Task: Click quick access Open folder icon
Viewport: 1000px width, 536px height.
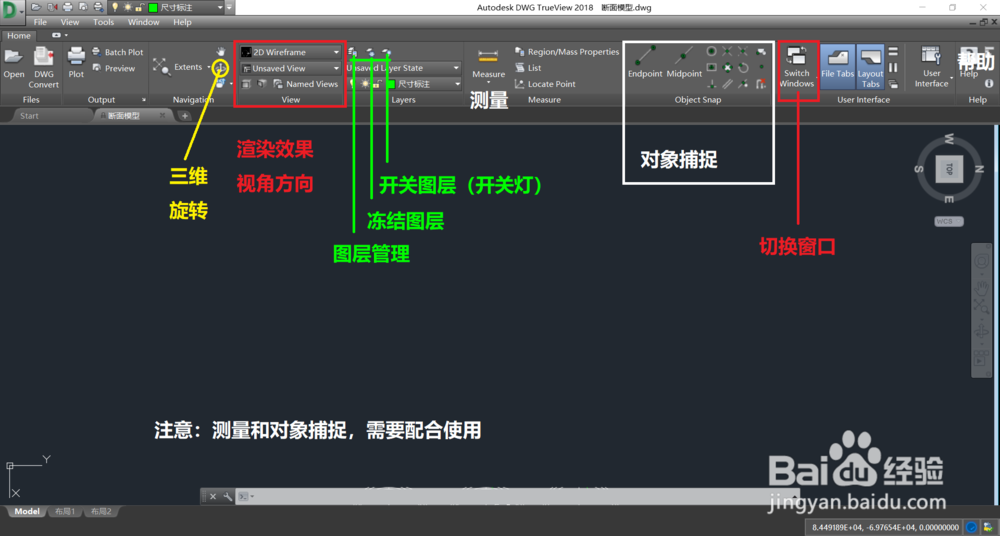Action: point(36,7)
